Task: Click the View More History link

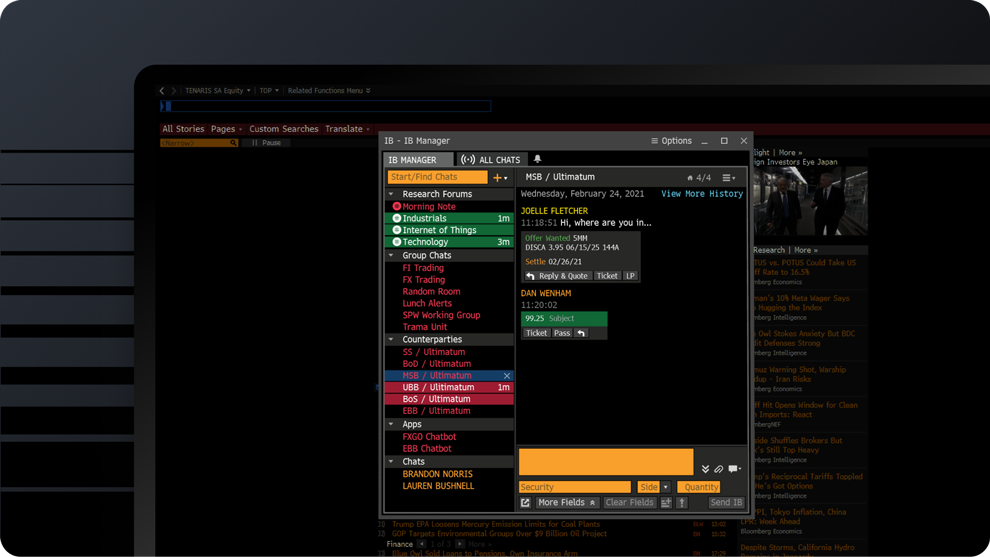Action: click(701, 194)
